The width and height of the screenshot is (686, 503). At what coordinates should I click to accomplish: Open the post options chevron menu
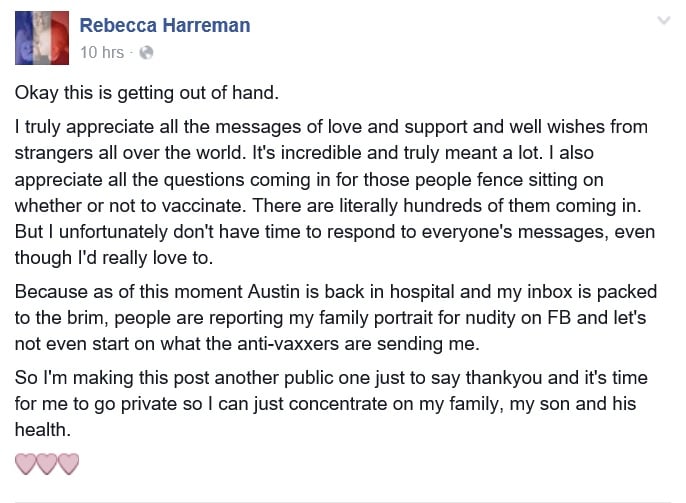coord(663,21)
